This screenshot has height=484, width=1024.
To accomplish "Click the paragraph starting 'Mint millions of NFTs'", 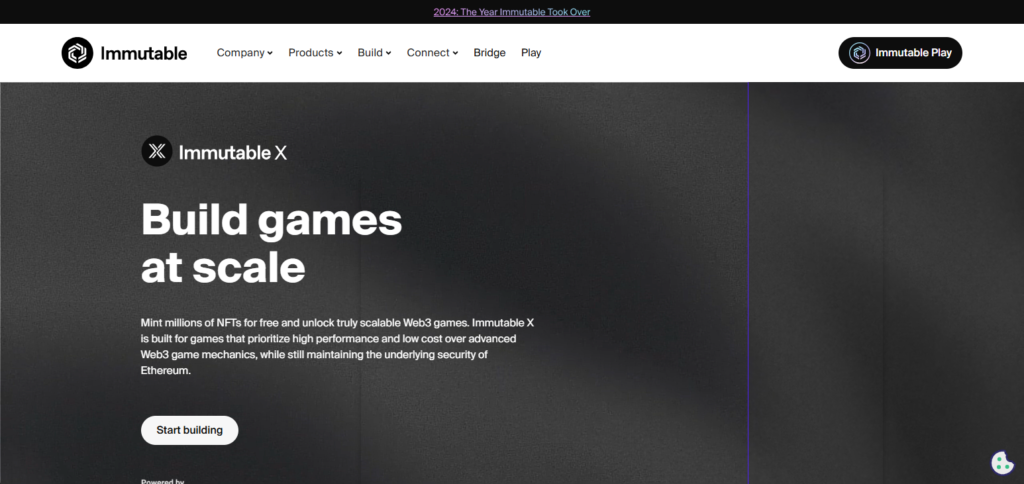I will pos(338,346).
